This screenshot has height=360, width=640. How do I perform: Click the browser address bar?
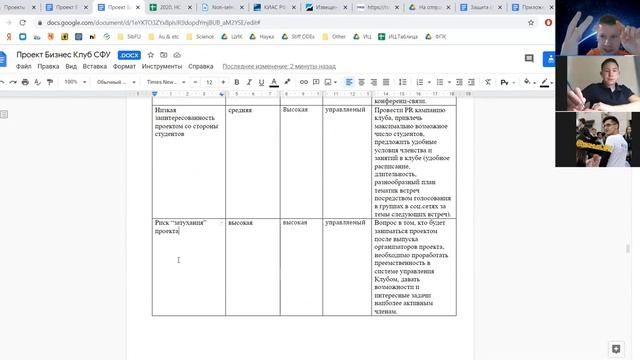[282, 22]
